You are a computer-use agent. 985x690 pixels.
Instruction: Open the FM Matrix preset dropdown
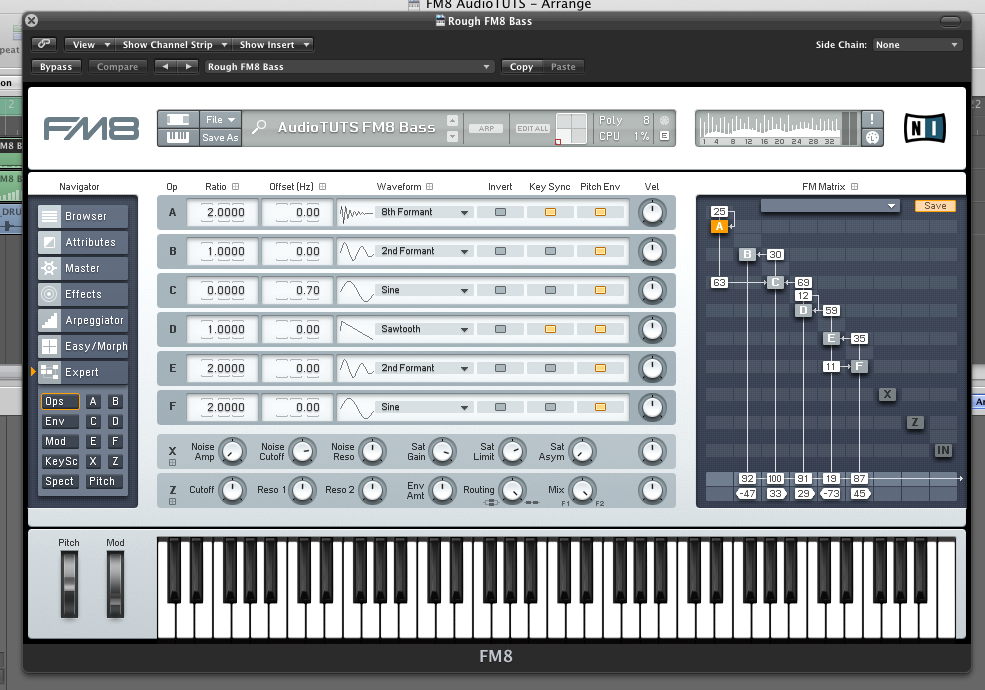pyautogui.click(x=829, y=205)
